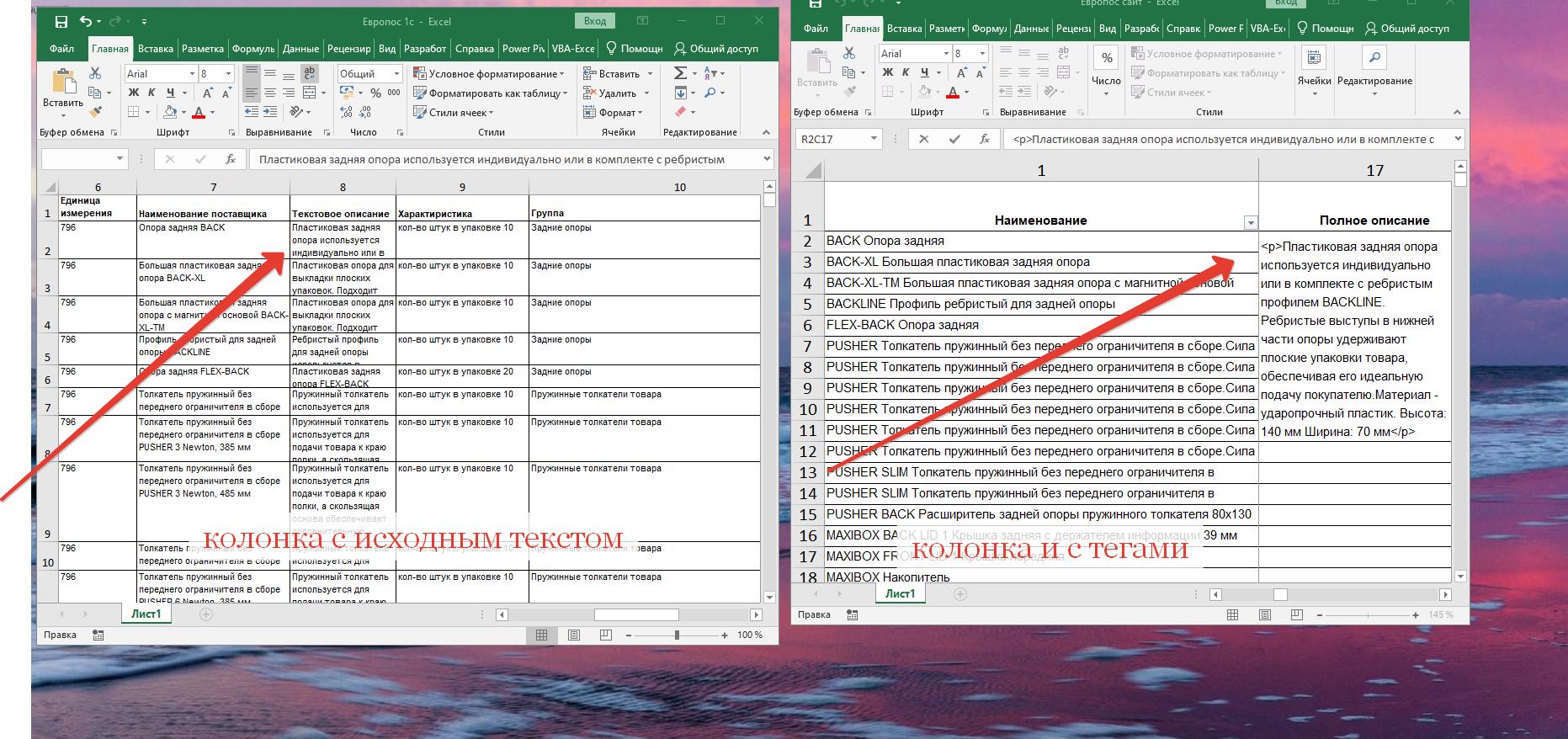
Task: Switch to Данные tab in left window
Action: 300,48
